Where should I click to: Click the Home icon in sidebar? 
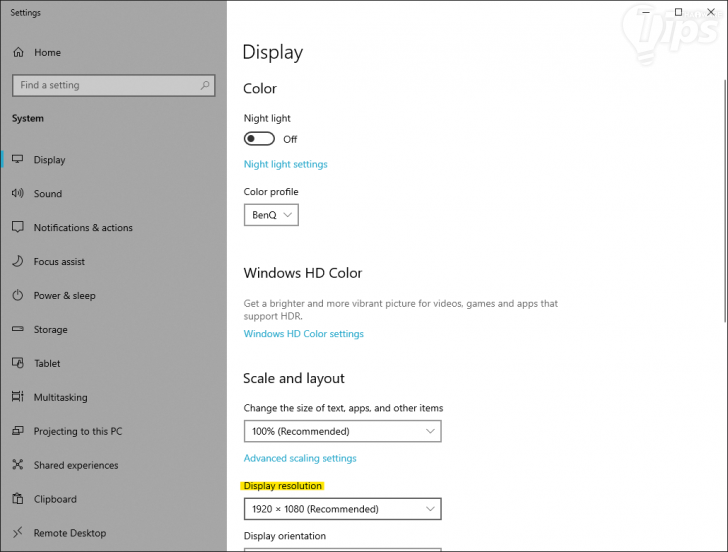coord(18,52)
